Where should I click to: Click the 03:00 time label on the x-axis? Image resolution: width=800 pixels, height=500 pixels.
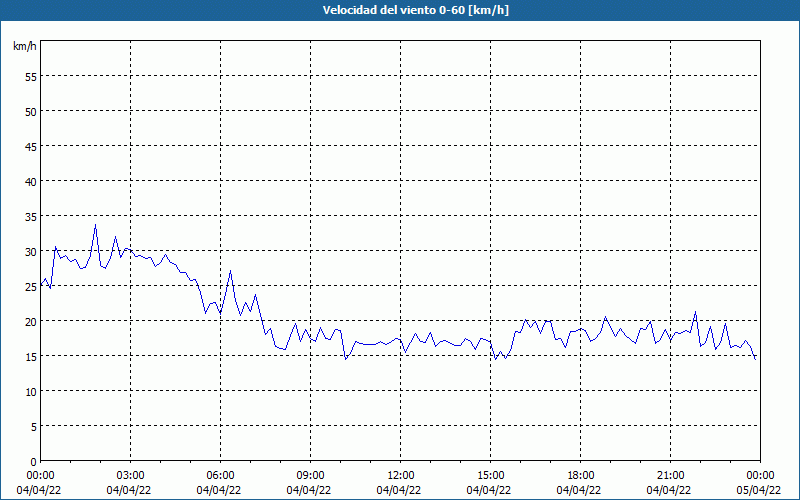pos(131,476)
